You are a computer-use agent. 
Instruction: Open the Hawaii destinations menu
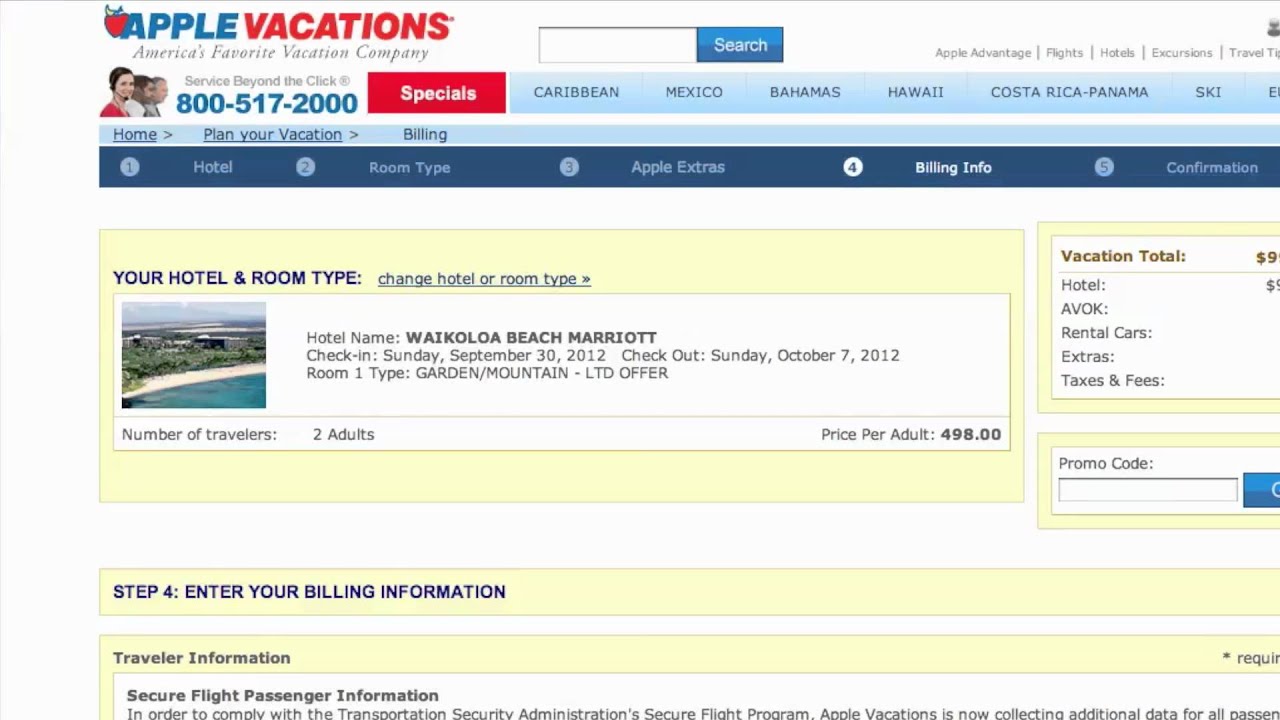click(x=916, y=92)
